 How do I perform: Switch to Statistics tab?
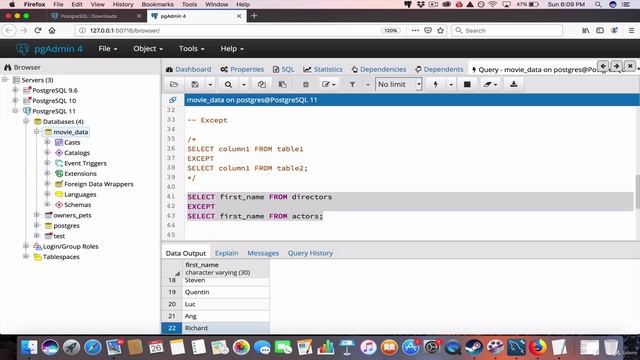click(x=323, y=69)
